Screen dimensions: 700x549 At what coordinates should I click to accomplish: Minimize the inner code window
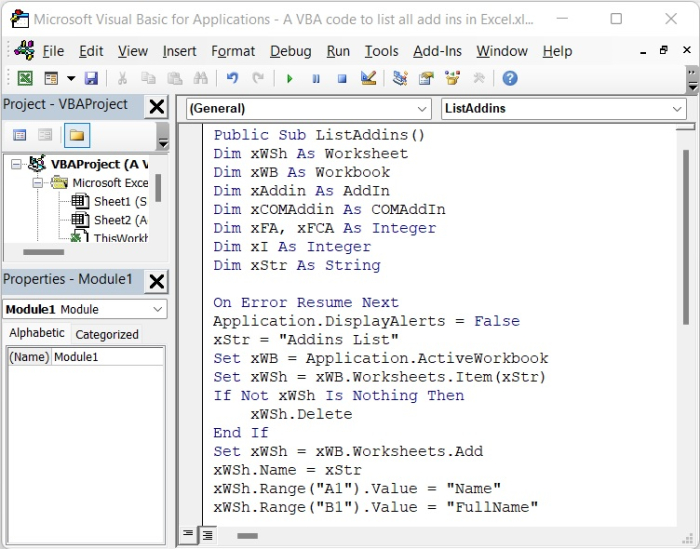[x=643, y=52]
